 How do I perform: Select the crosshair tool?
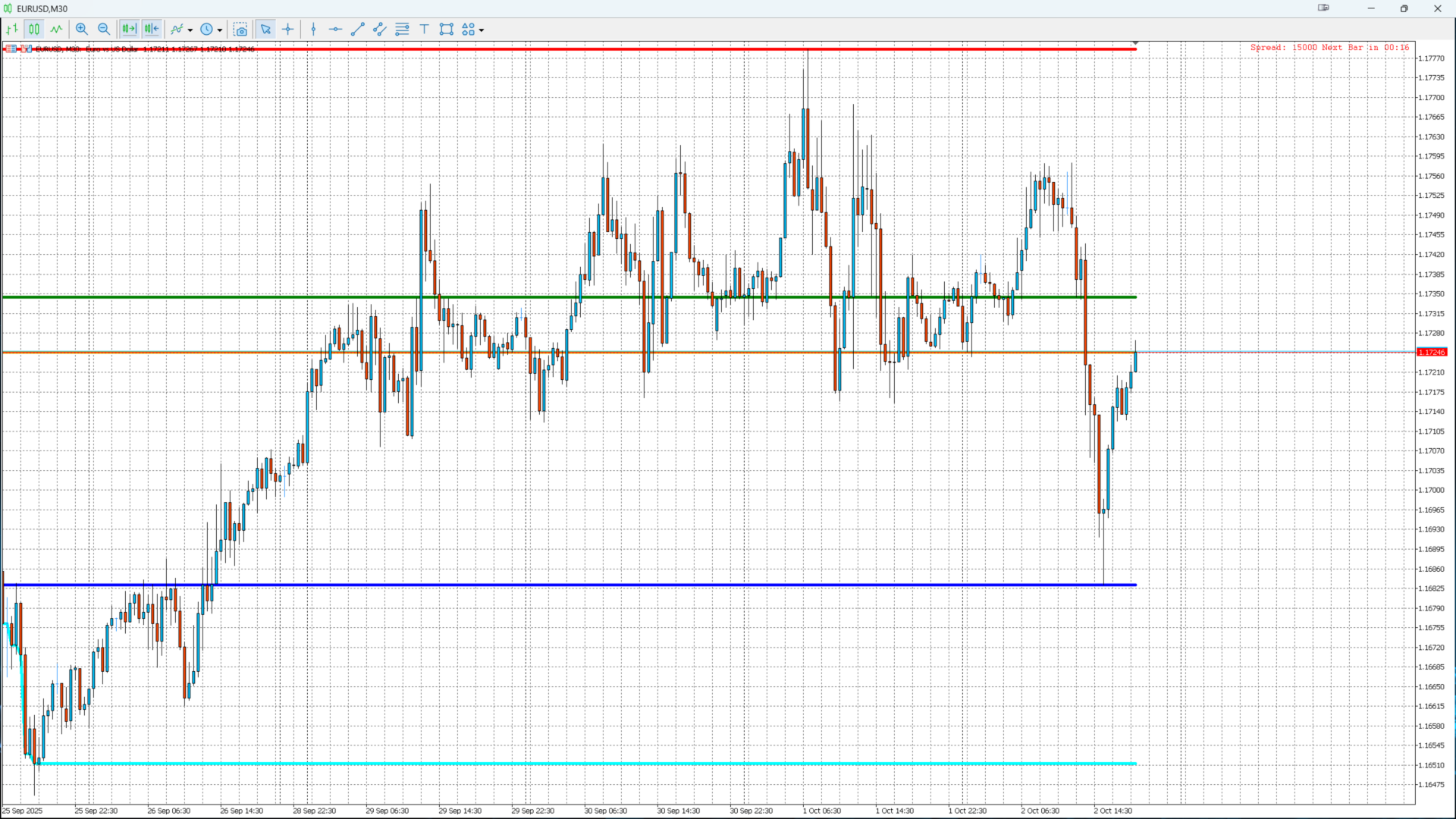[x=288, y=30]
